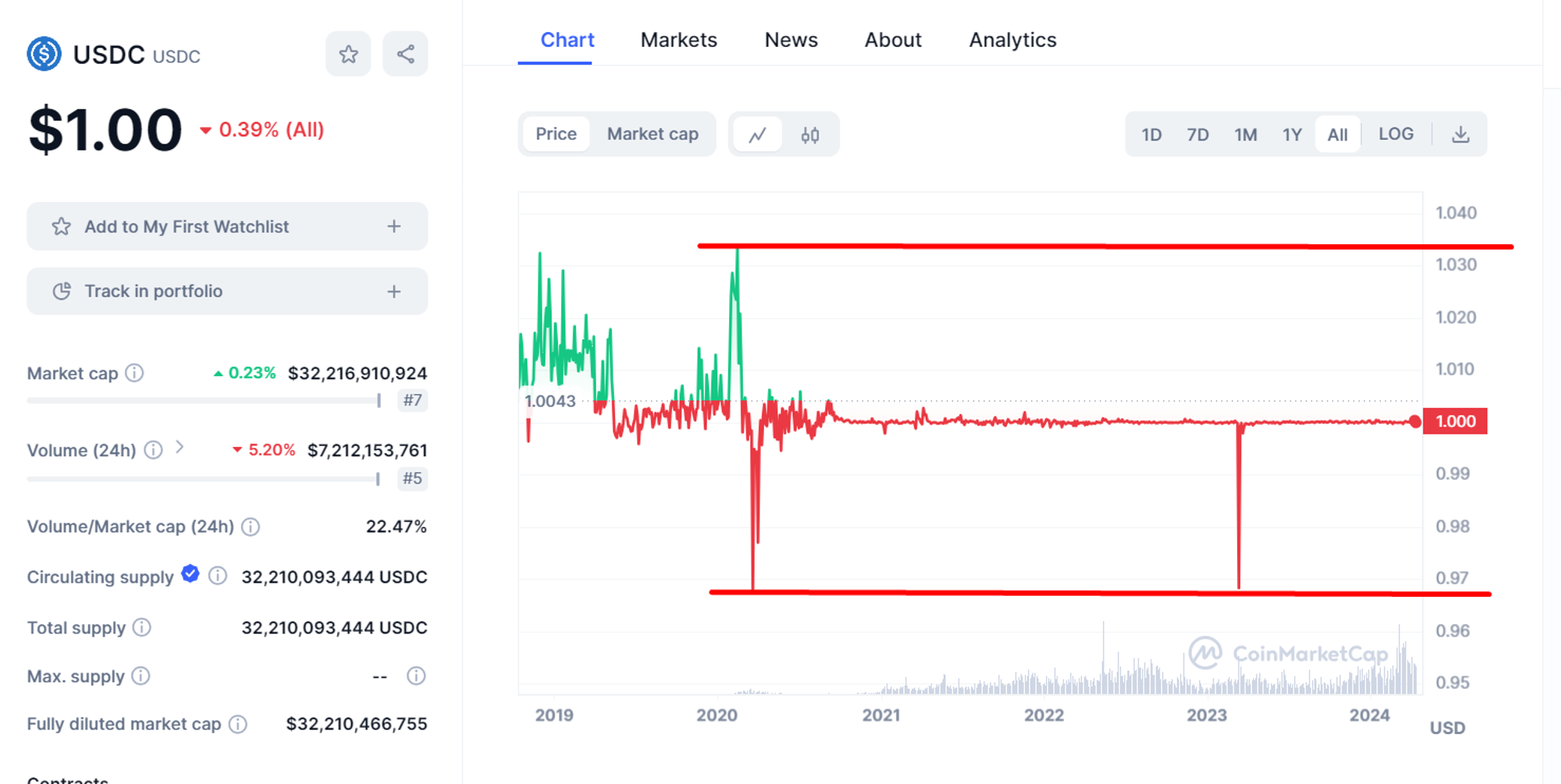This screenshot has width=1561, height=784.
Task: Switch to candlestick chart icon
Action: (x=810, y=134)
